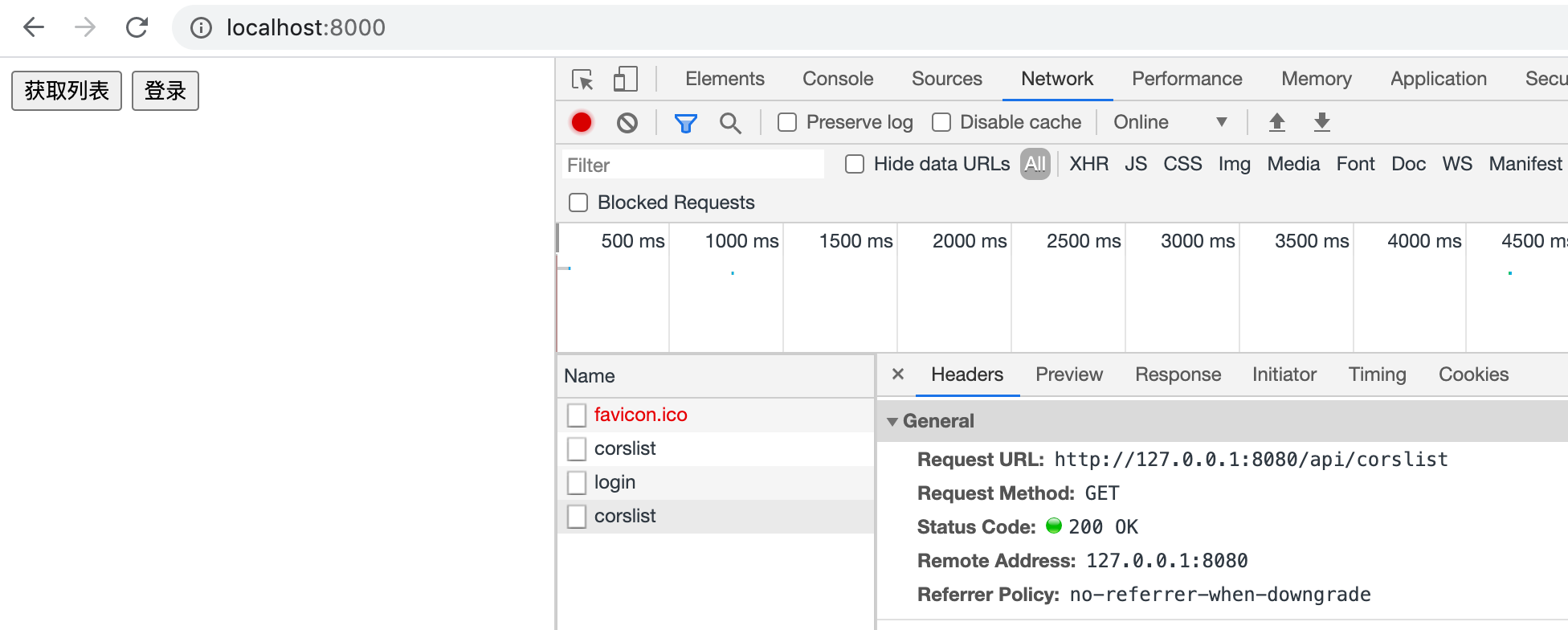
Task: Filter requests by XHR
Action: coord(1088,164)
